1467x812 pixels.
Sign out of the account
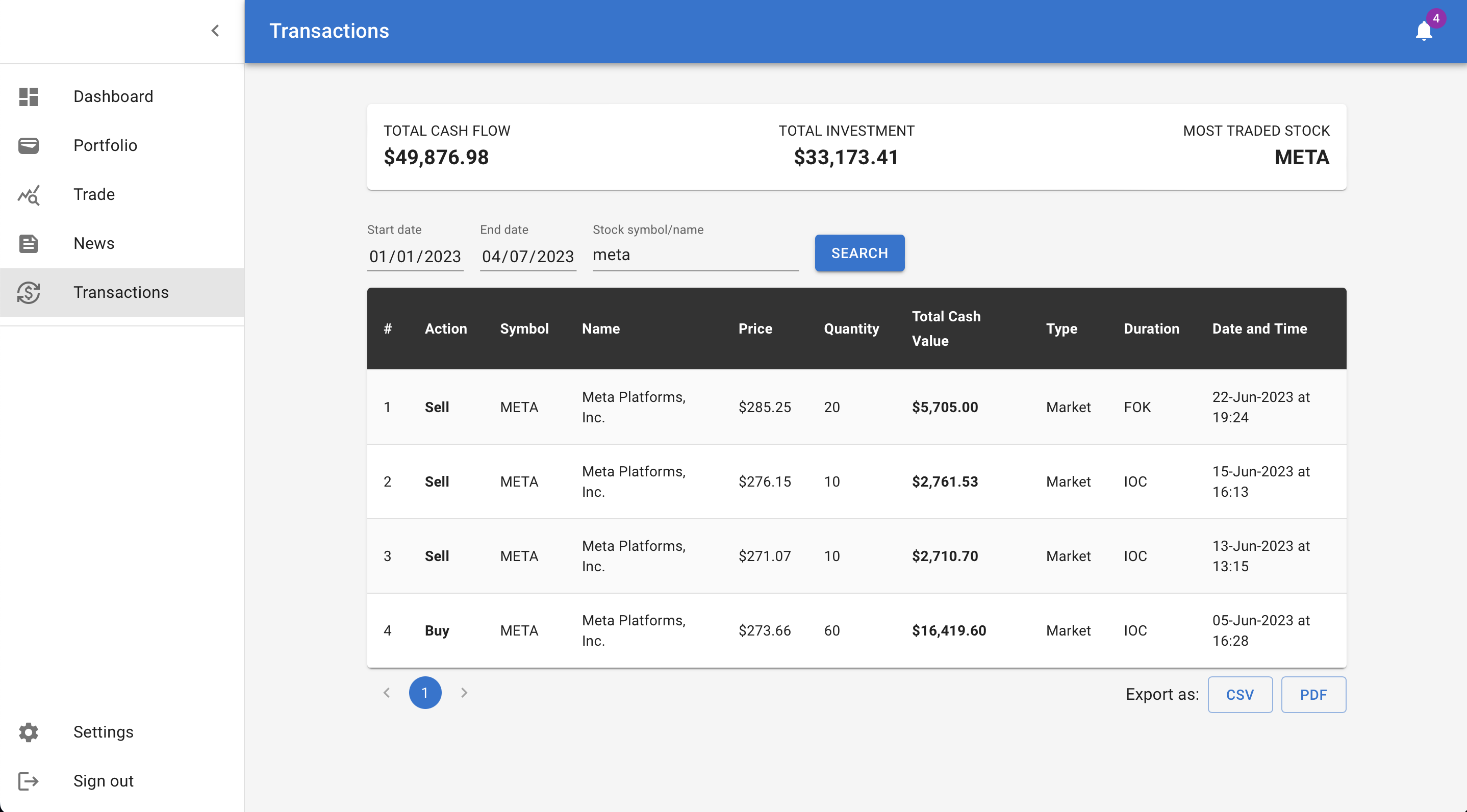point(122,781)
